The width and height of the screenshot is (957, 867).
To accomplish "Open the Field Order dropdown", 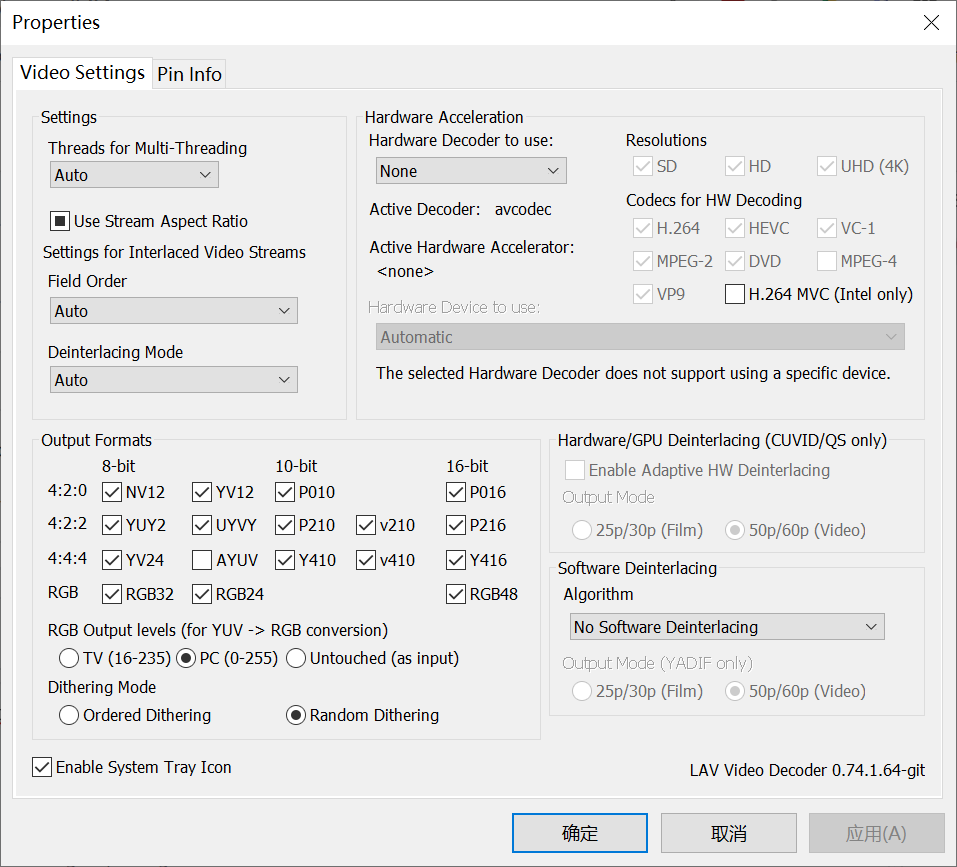I will click(x=173, y=310).
